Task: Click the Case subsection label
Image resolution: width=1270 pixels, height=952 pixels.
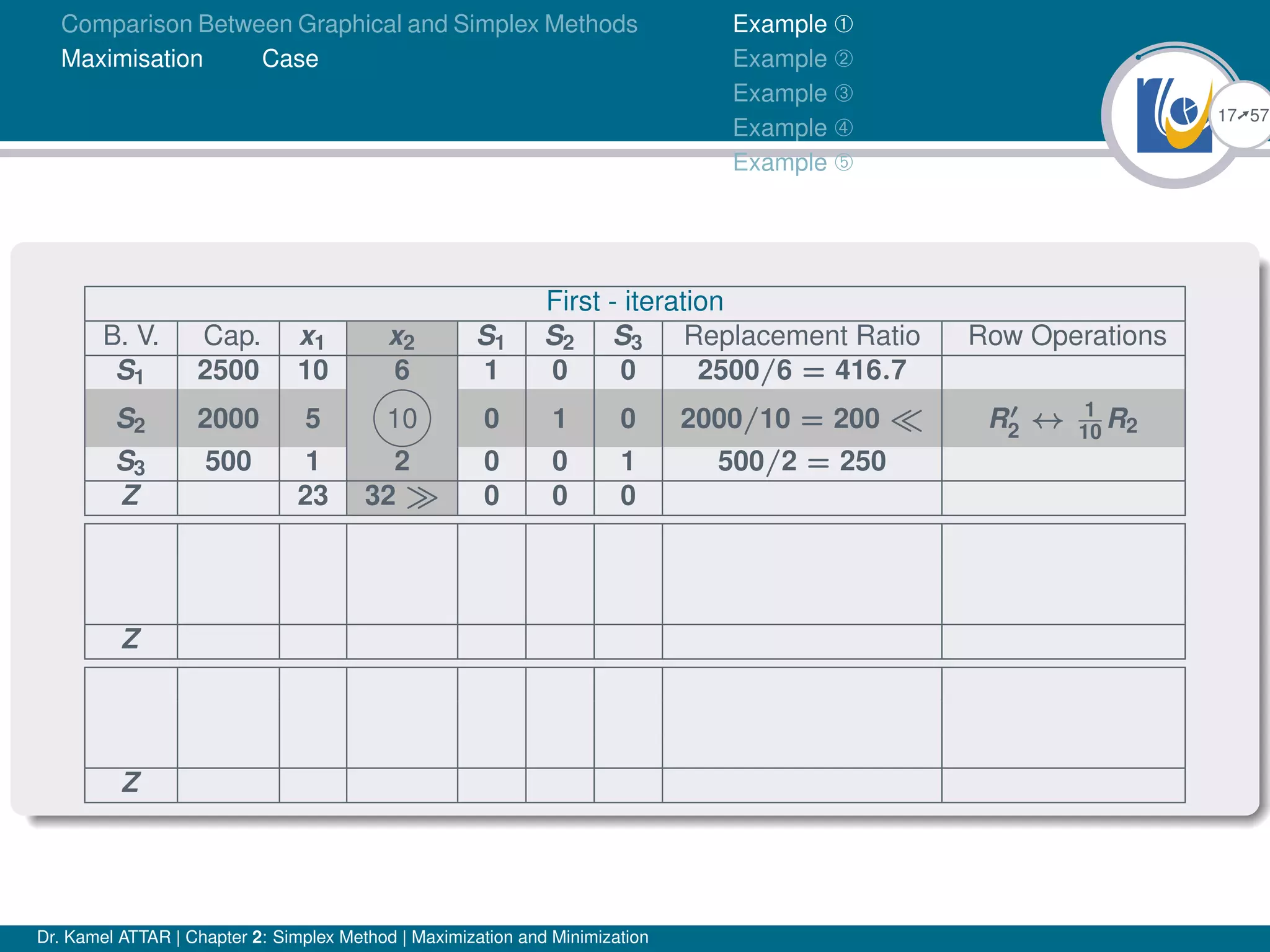Action: click(290, 59)
